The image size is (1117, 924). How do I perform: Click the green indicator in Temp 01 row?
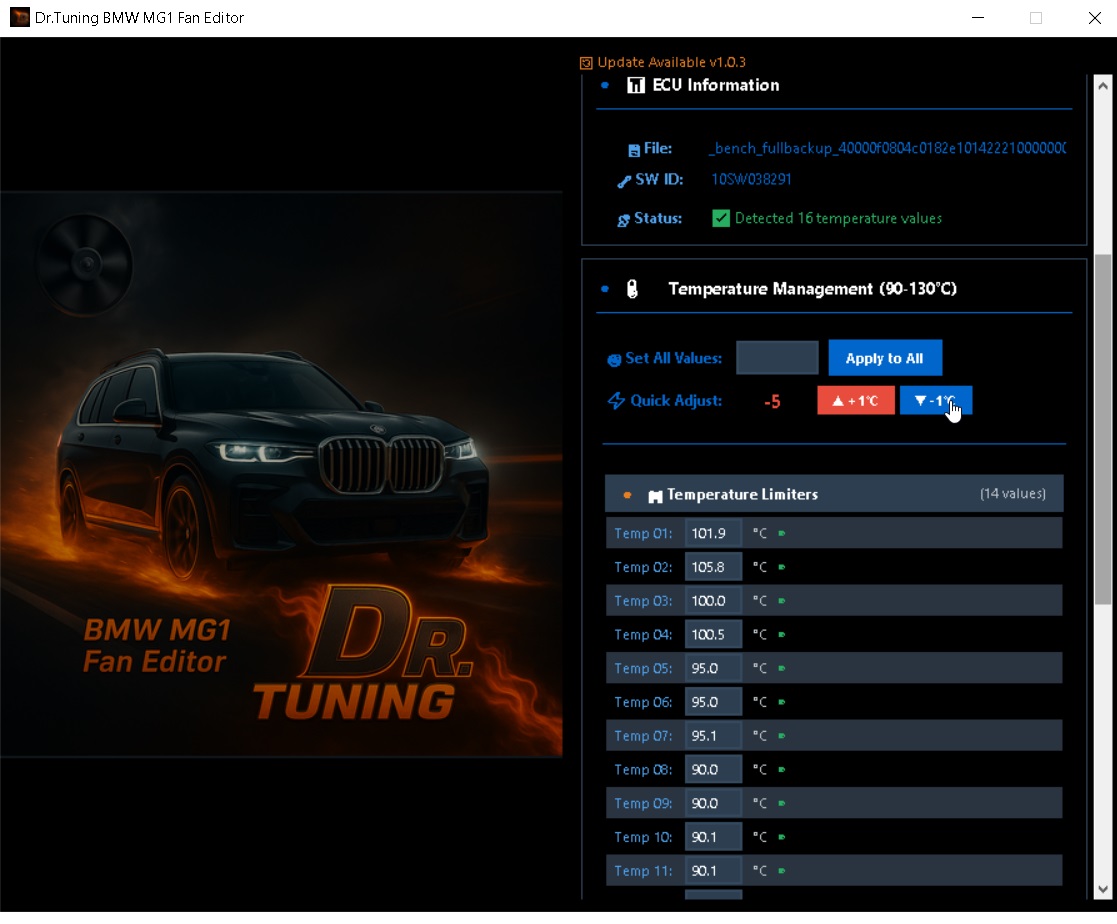coord(781,534)
